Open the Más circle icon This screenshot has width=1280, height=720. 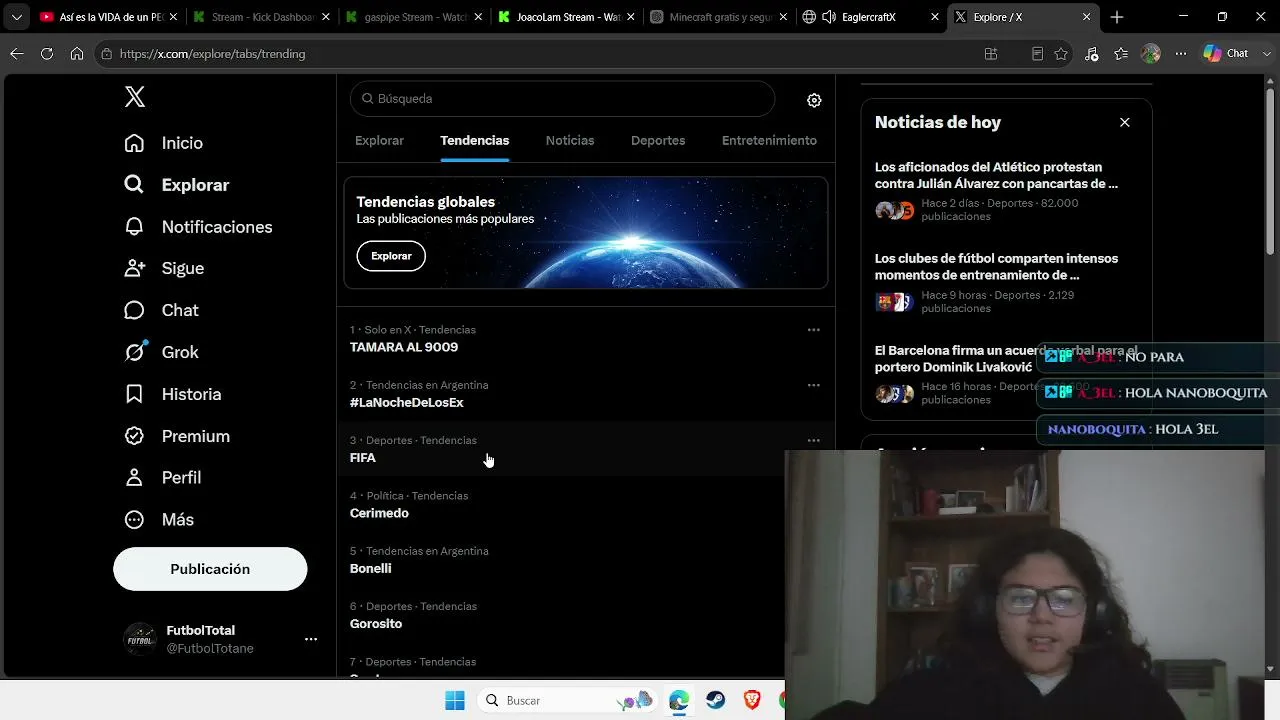click(x=134, y=520)
